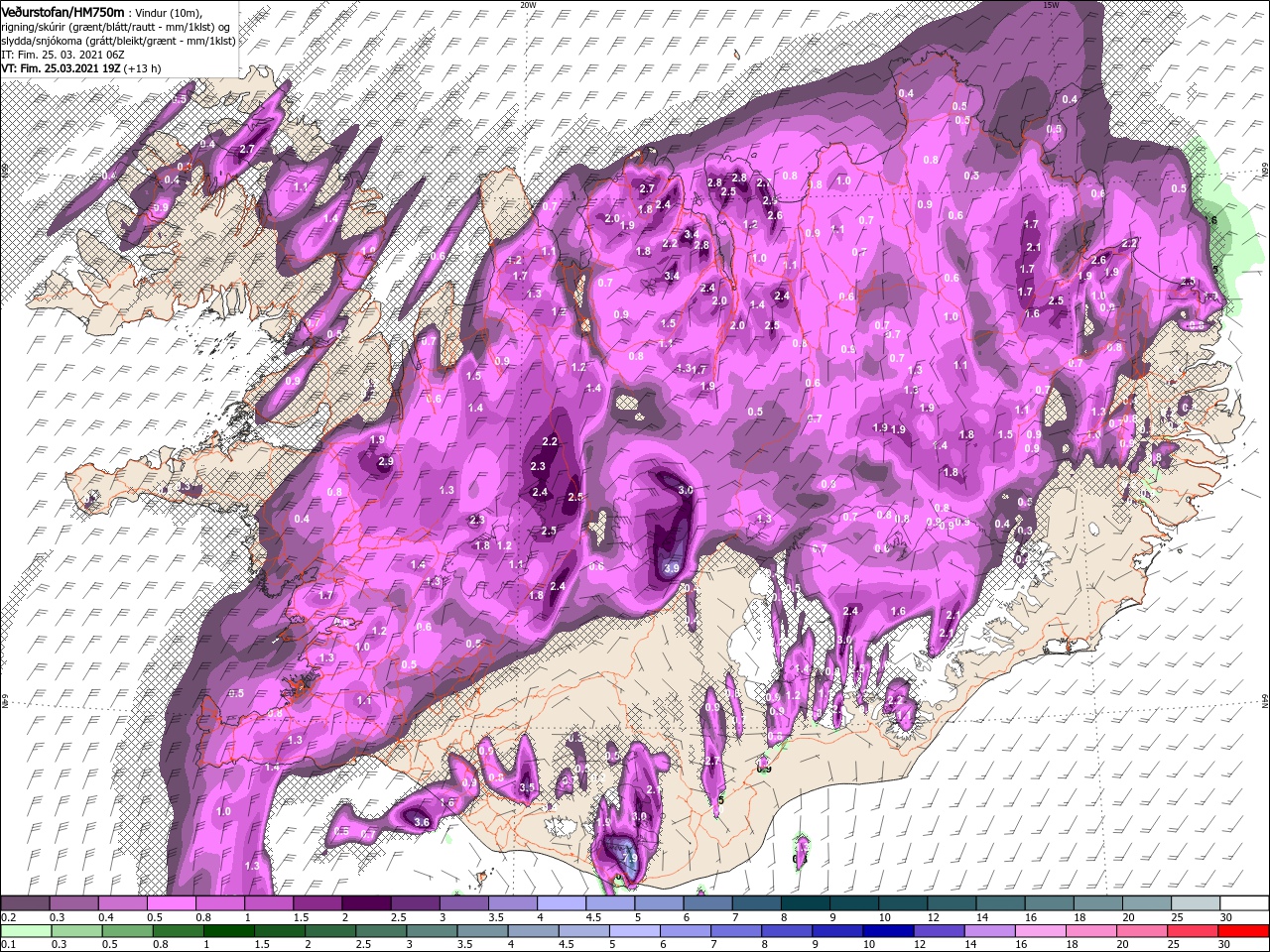Pick the top-row pink swatch between 0.5 and 0.8
Screen dimensions: 1270x952
(171, 903)
